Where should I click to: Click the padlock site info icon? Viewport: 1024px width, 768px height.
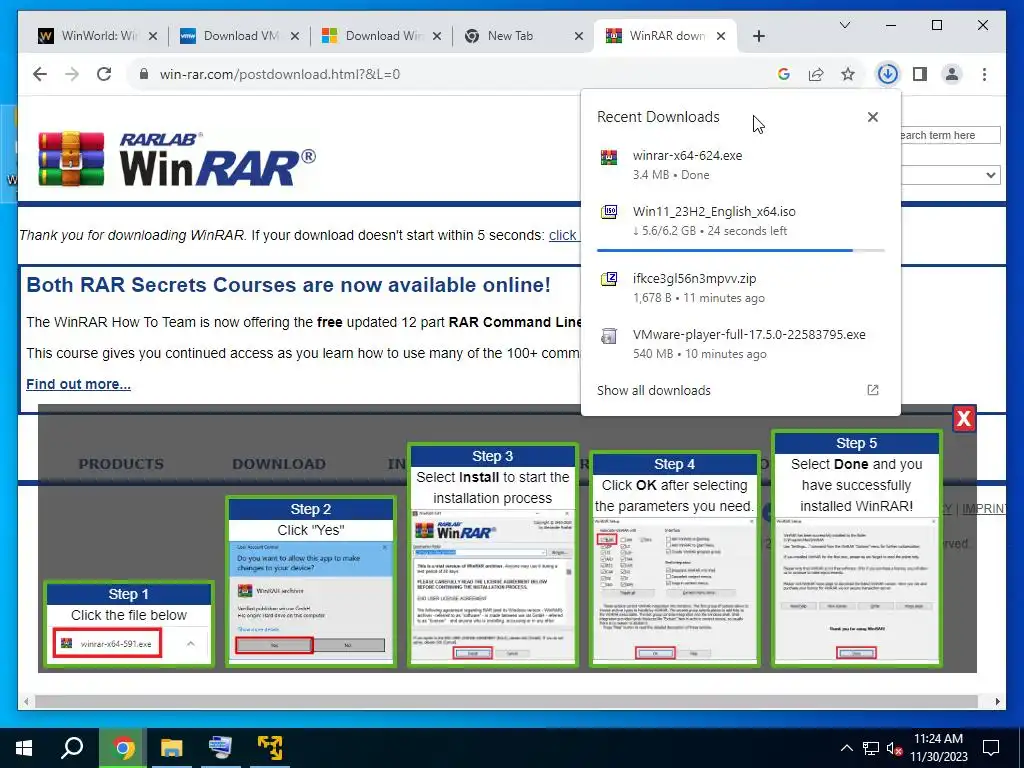tap(144, 74)
